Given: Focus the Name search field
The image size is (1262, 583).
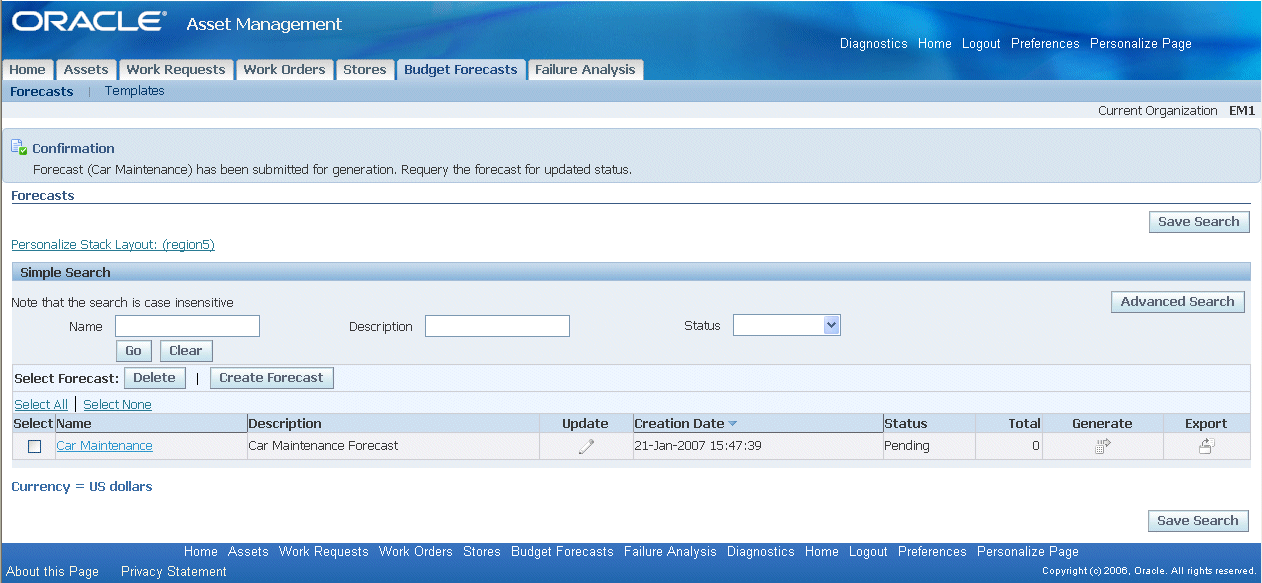Looking at the screenshot, I should click(x=187, y=326).
